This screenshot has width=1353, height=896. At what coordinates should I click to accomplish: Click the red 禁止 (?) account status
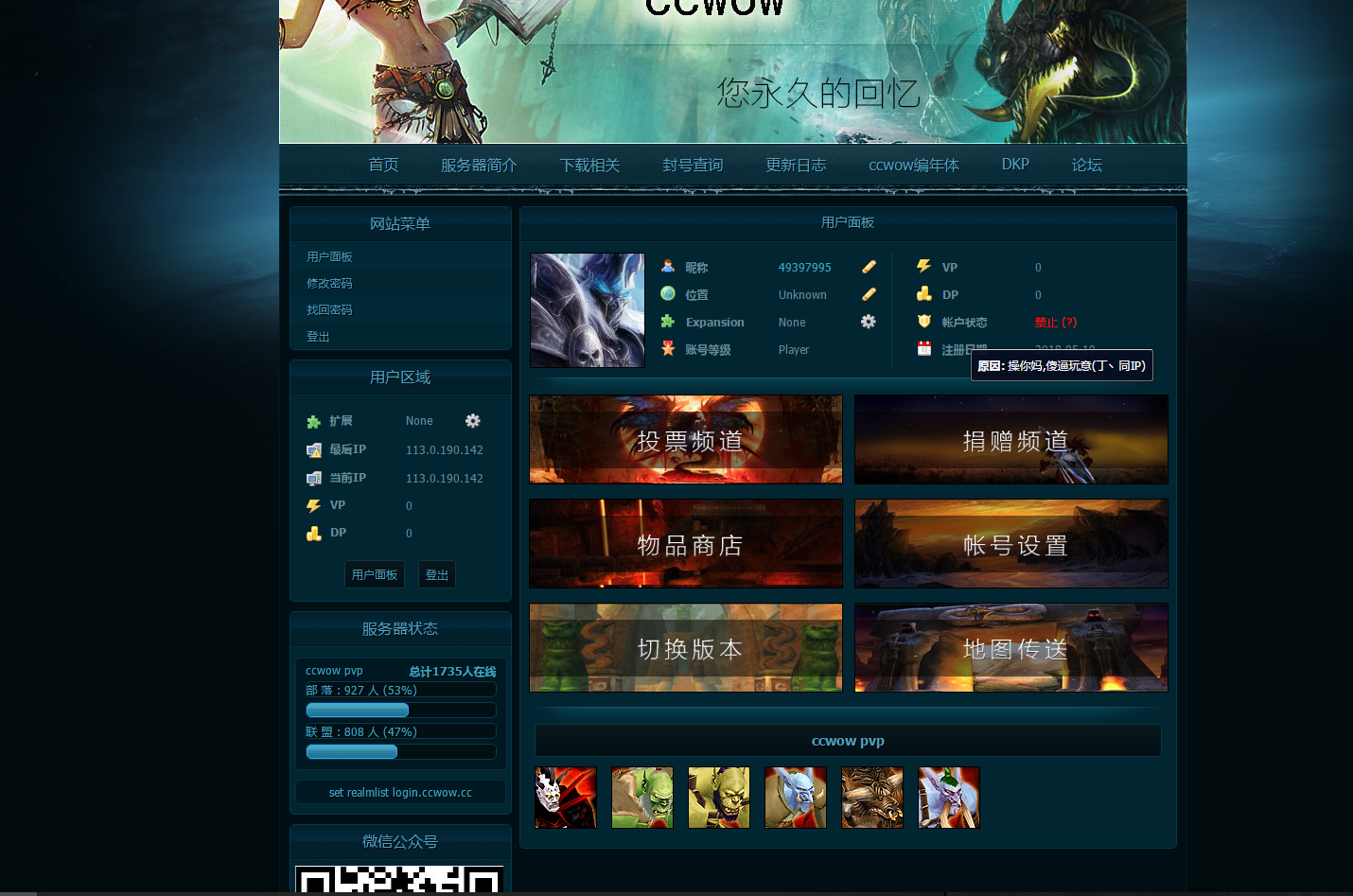[x=1055, y=323]
